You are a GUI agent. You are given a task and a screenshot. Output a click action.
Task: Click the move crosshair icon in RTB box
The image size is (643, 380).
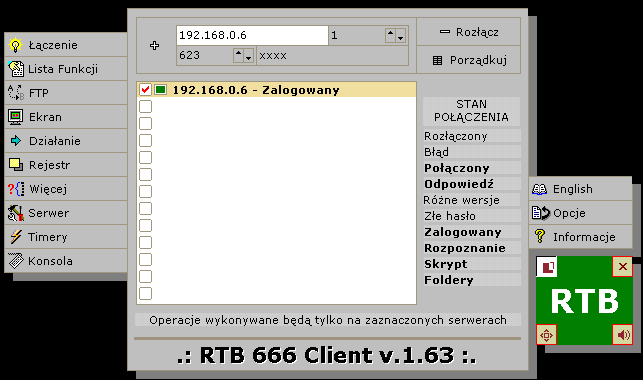click(x=546, y=334)
